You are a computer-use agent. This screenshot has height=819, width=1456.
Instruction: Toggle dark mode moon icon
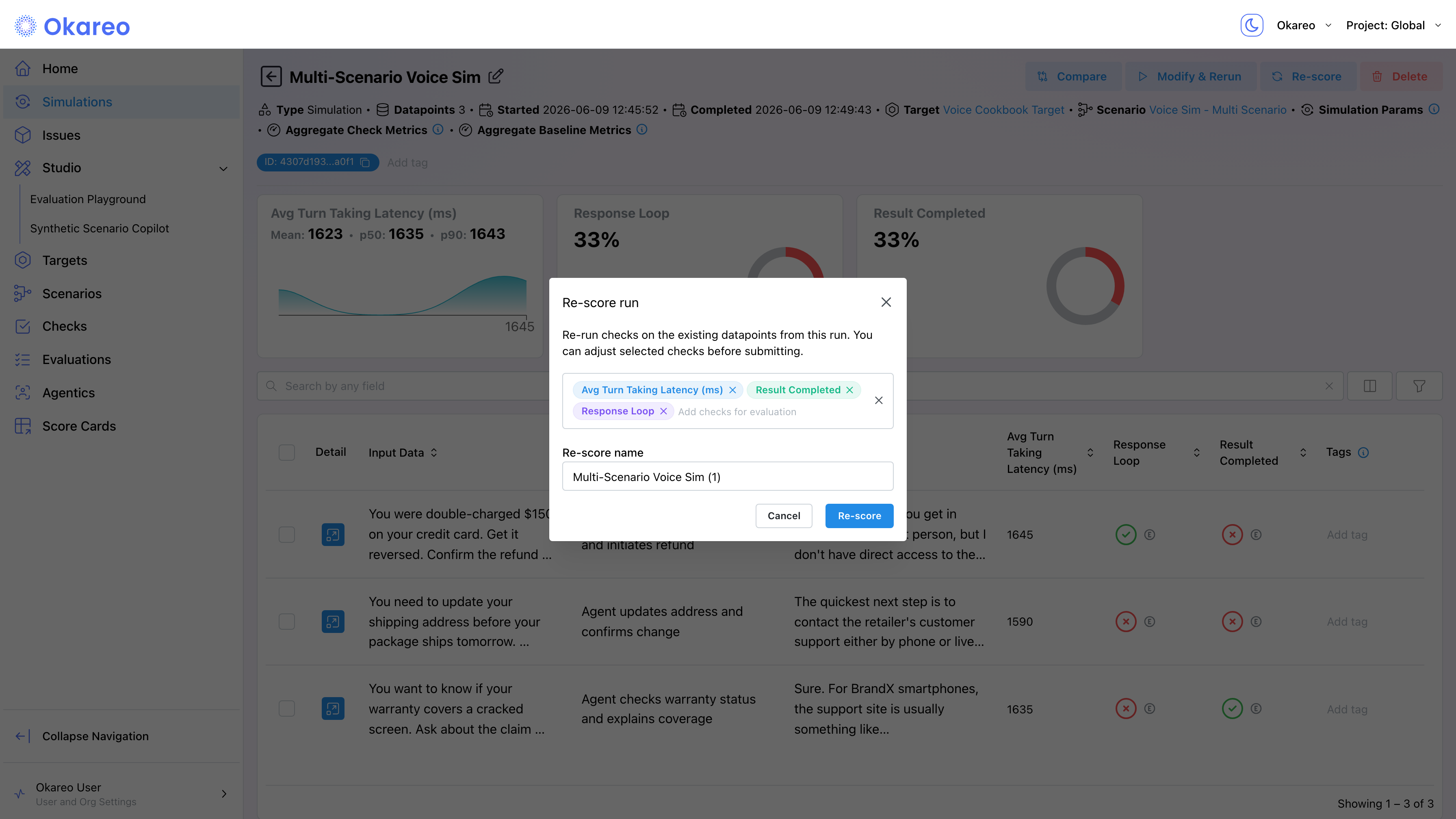(x=1251, y=26)
